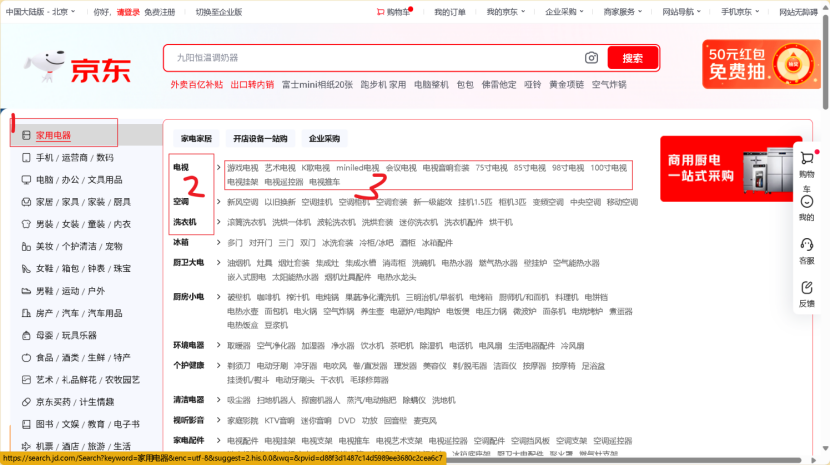Open the 客服 headset sidebar icon

click(807, 244)
